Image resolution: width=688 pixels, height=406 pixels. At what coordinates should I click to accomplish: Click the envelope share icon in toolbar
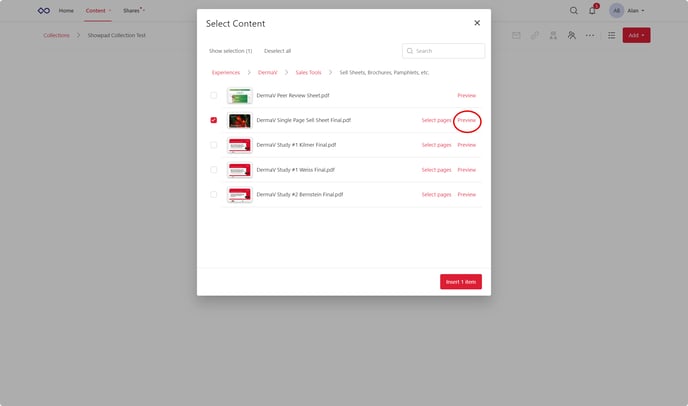tap(517, 35)
